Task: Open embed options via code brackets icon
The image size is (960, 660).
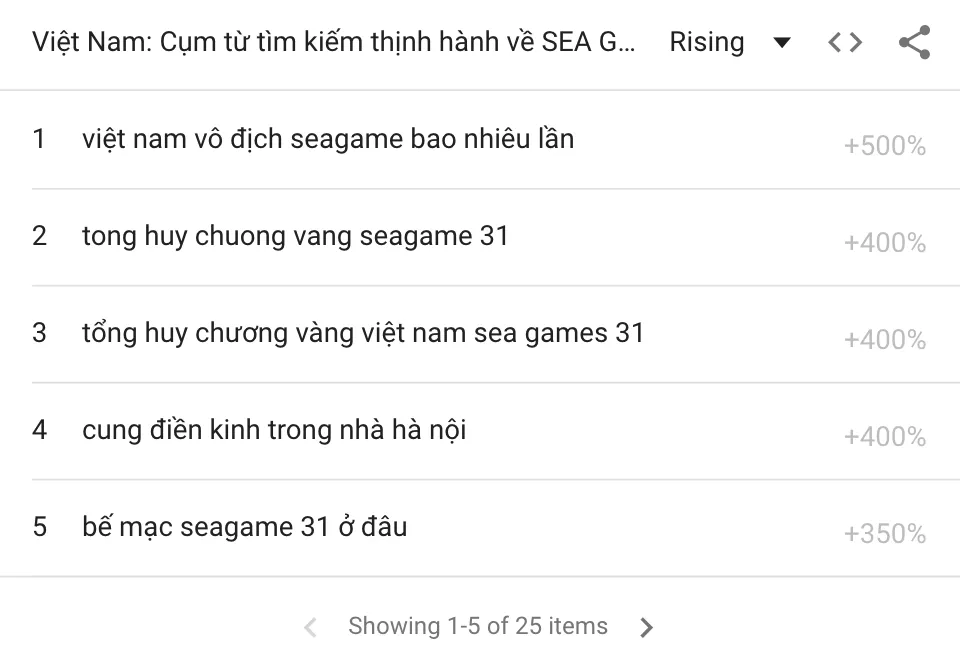Action: pyautogui.click(x=844, y=42)
